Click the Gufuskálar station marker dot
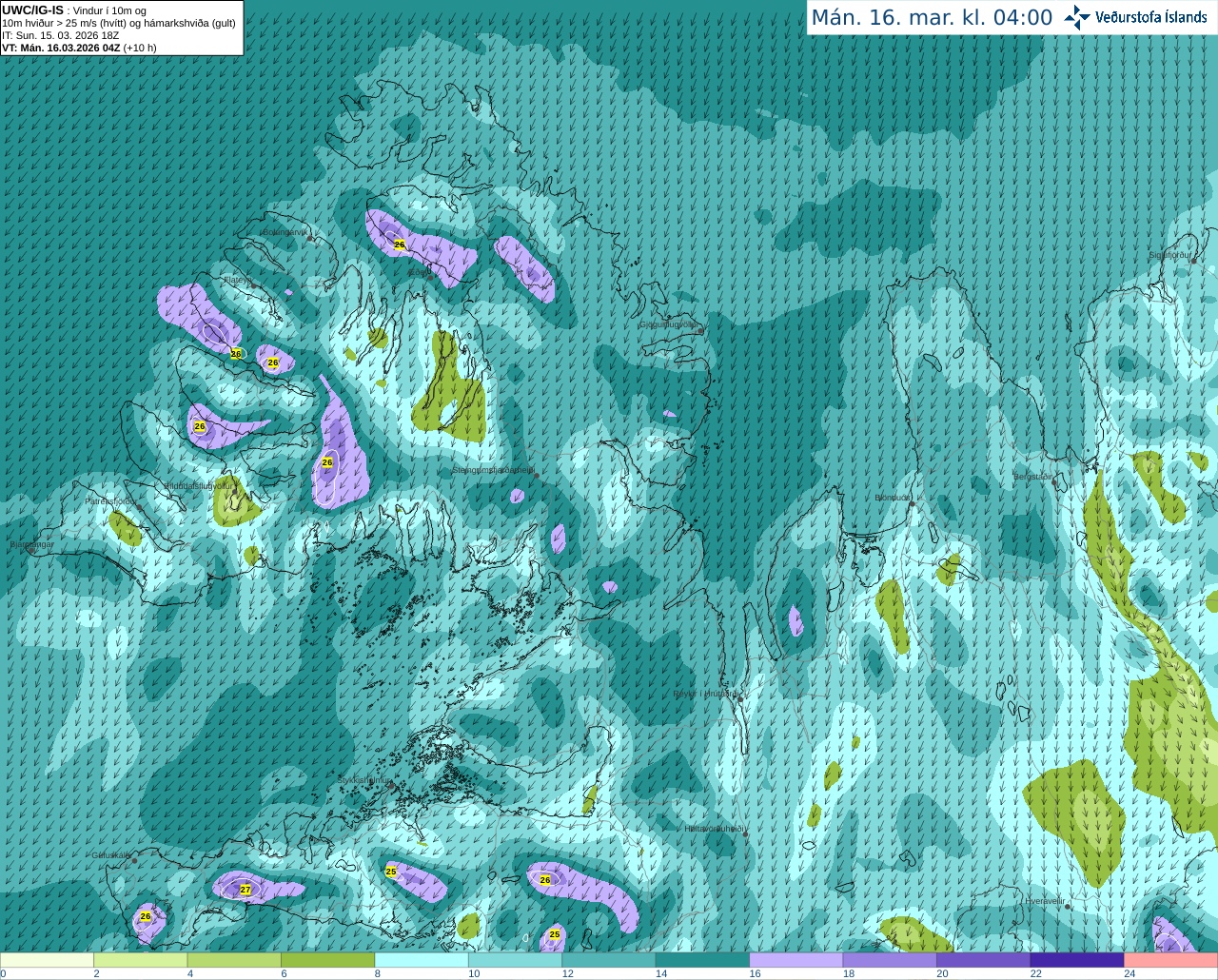 [134, 860]
